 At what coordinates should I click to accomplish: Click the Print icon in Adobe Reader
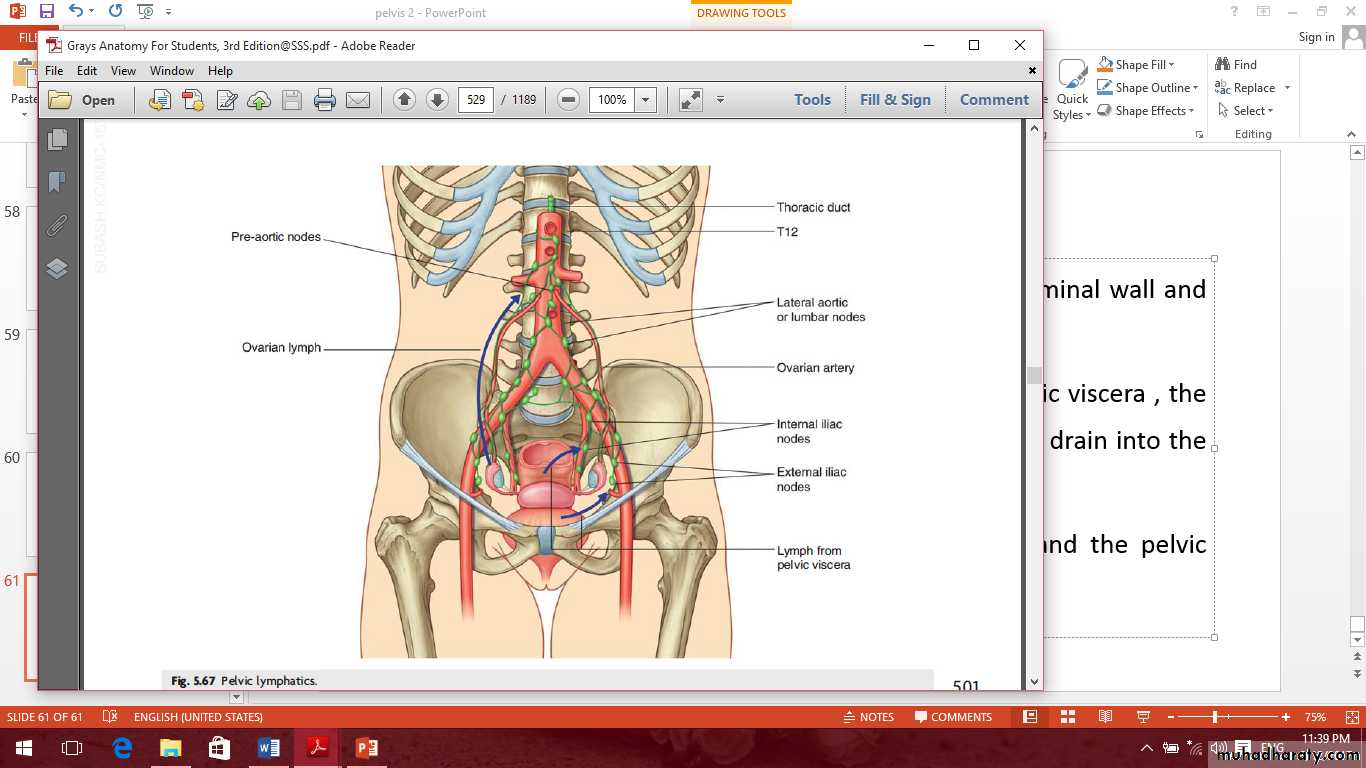(324, 100)
